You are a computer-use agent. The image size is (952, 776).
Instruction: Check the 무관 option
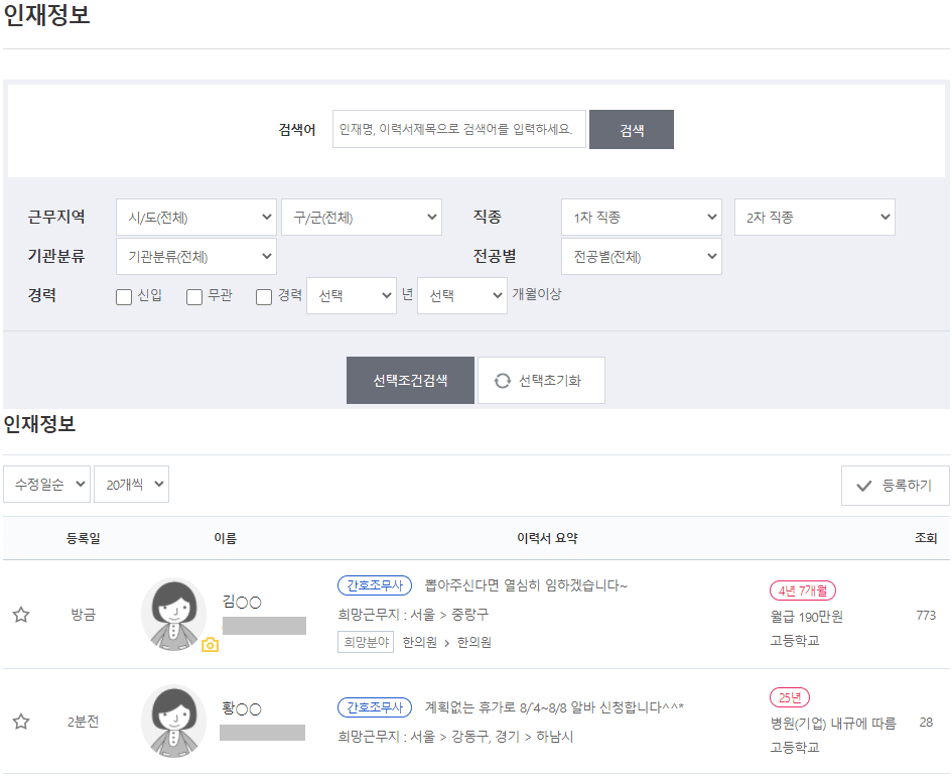point(192,297)
